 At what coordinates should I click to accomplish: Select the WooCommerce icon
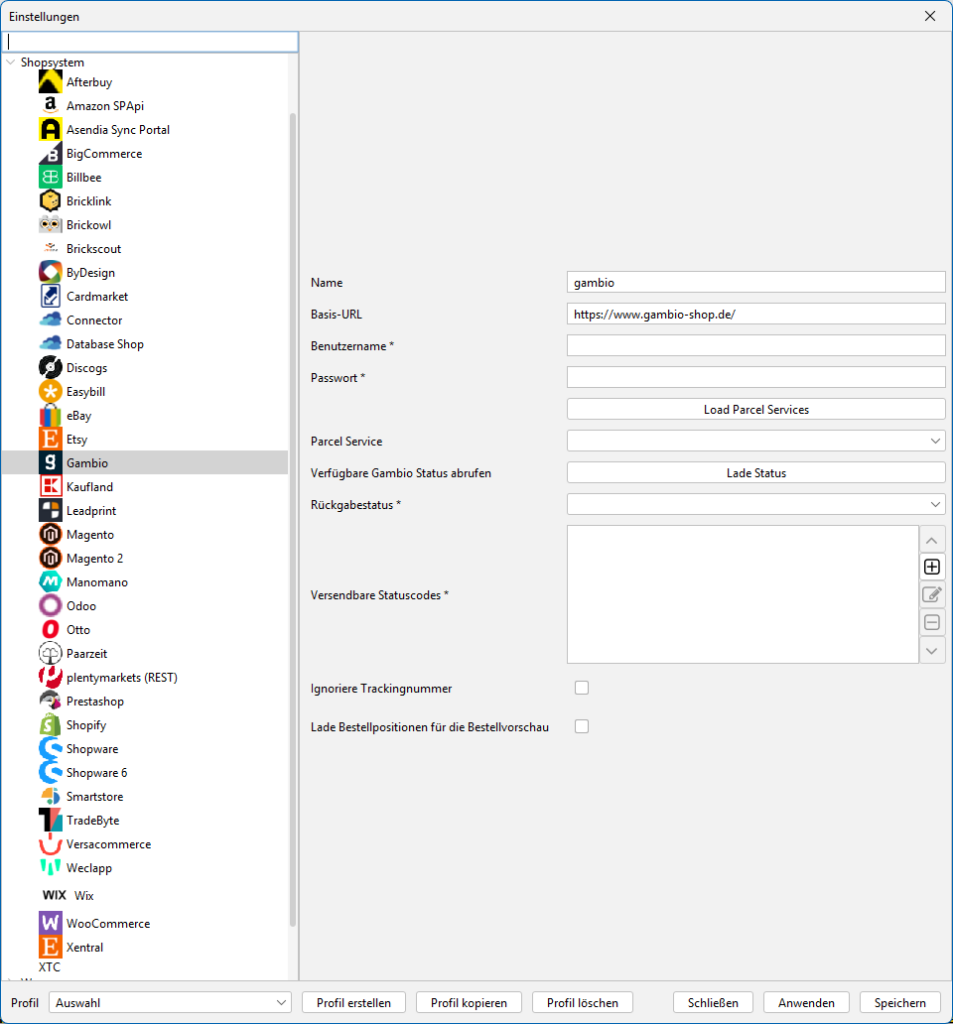(50, 923)
